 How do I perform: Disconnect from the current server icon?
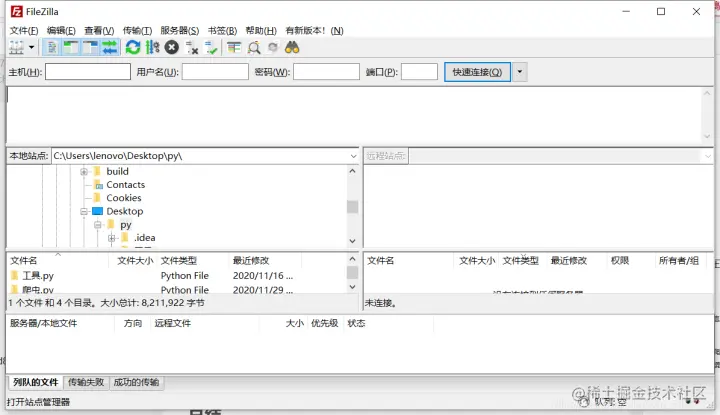point(191,47)
